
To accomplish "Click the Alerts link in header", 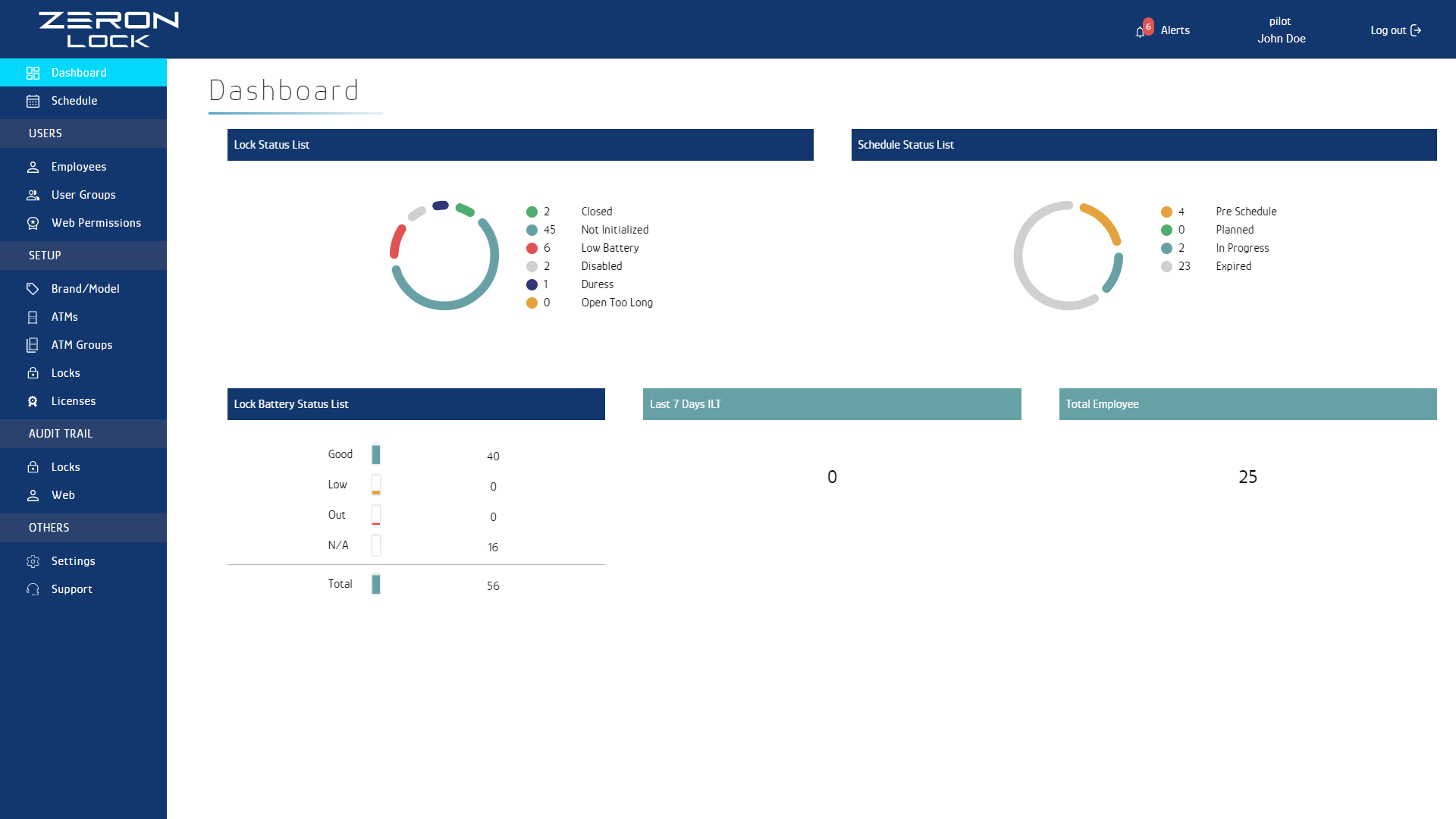I will click(x=1175, y=30).
